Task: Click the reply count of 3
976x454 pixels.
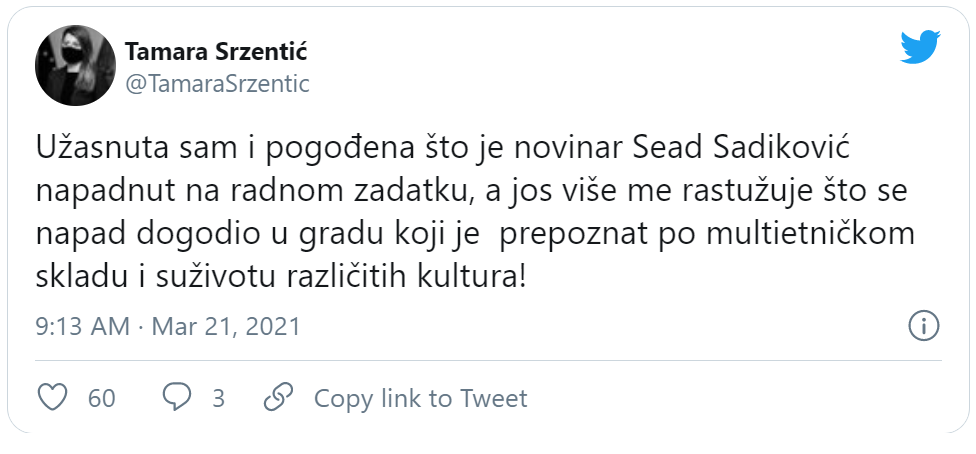Action: (218, 398)
